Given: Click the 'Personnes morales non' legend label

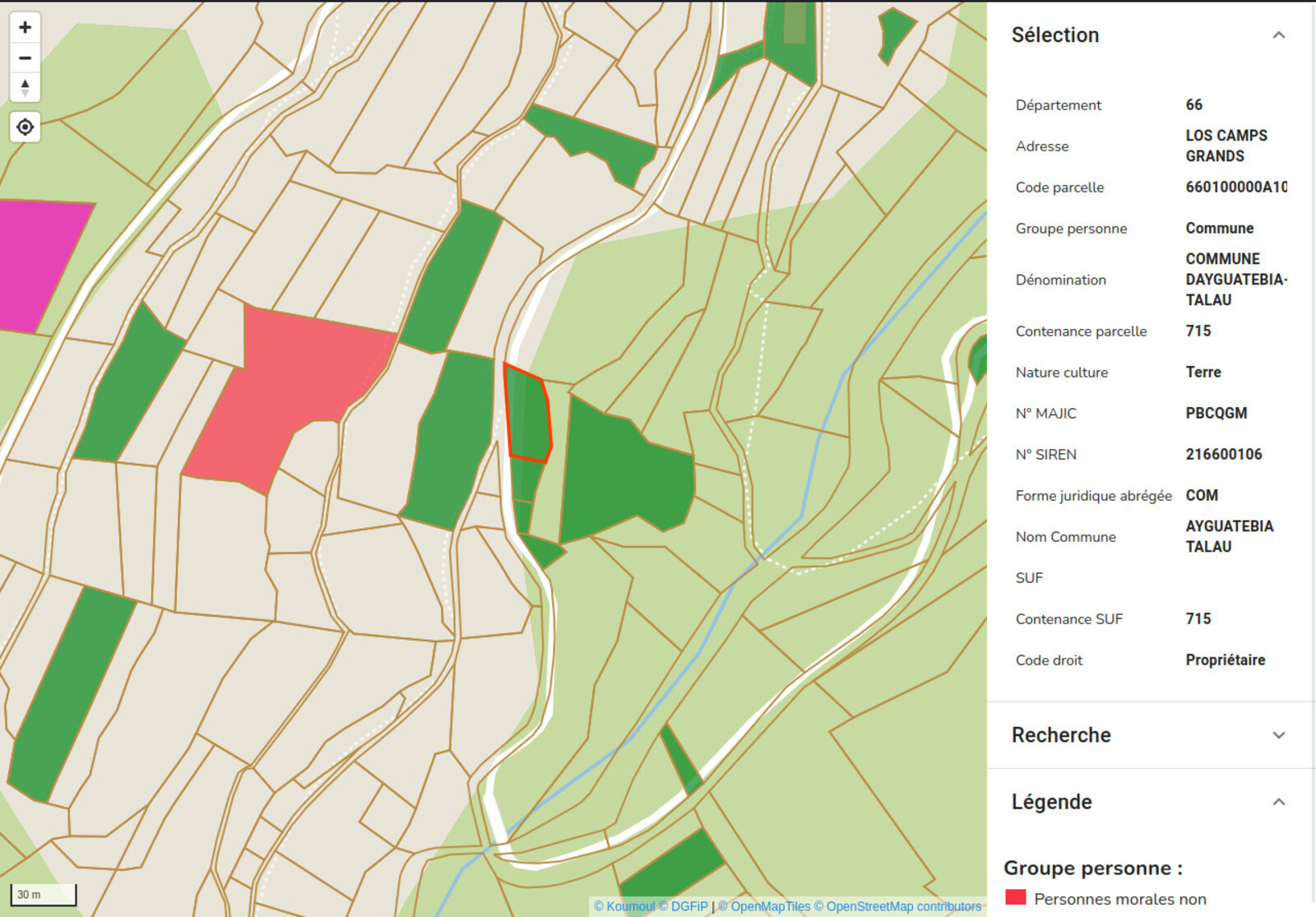Looking at the screenshot, I should (x=1119, y=899).
